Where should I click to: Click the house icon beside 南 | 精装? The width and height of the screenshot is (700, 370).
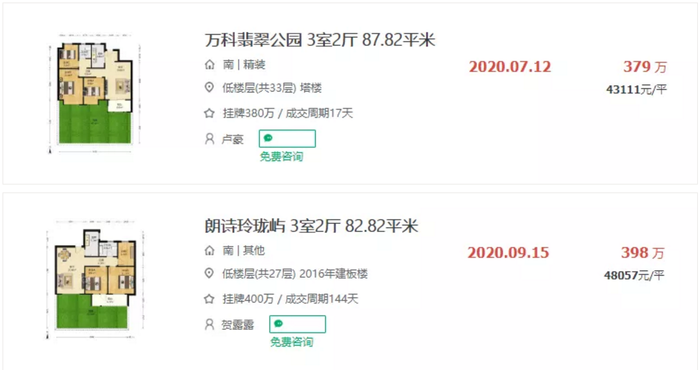[209, 65]
